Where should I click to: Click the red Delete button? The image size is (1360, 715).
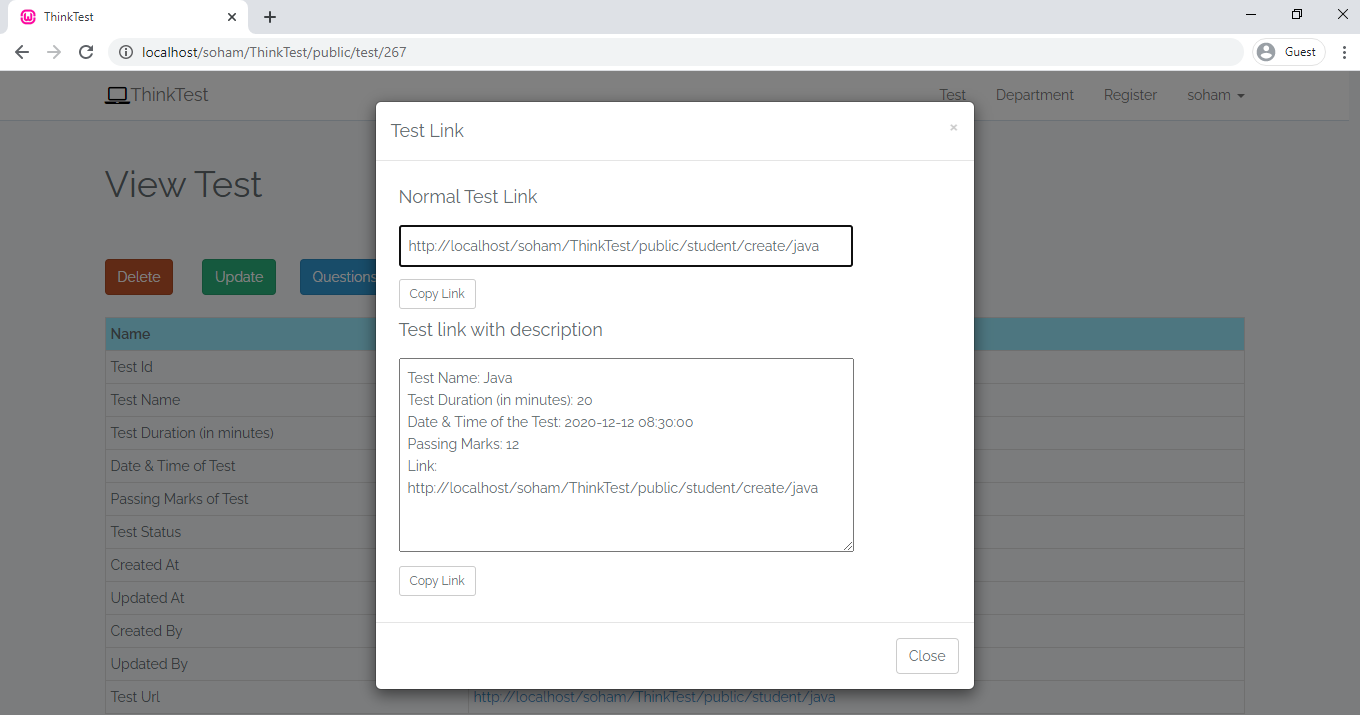tap(139, 277)
